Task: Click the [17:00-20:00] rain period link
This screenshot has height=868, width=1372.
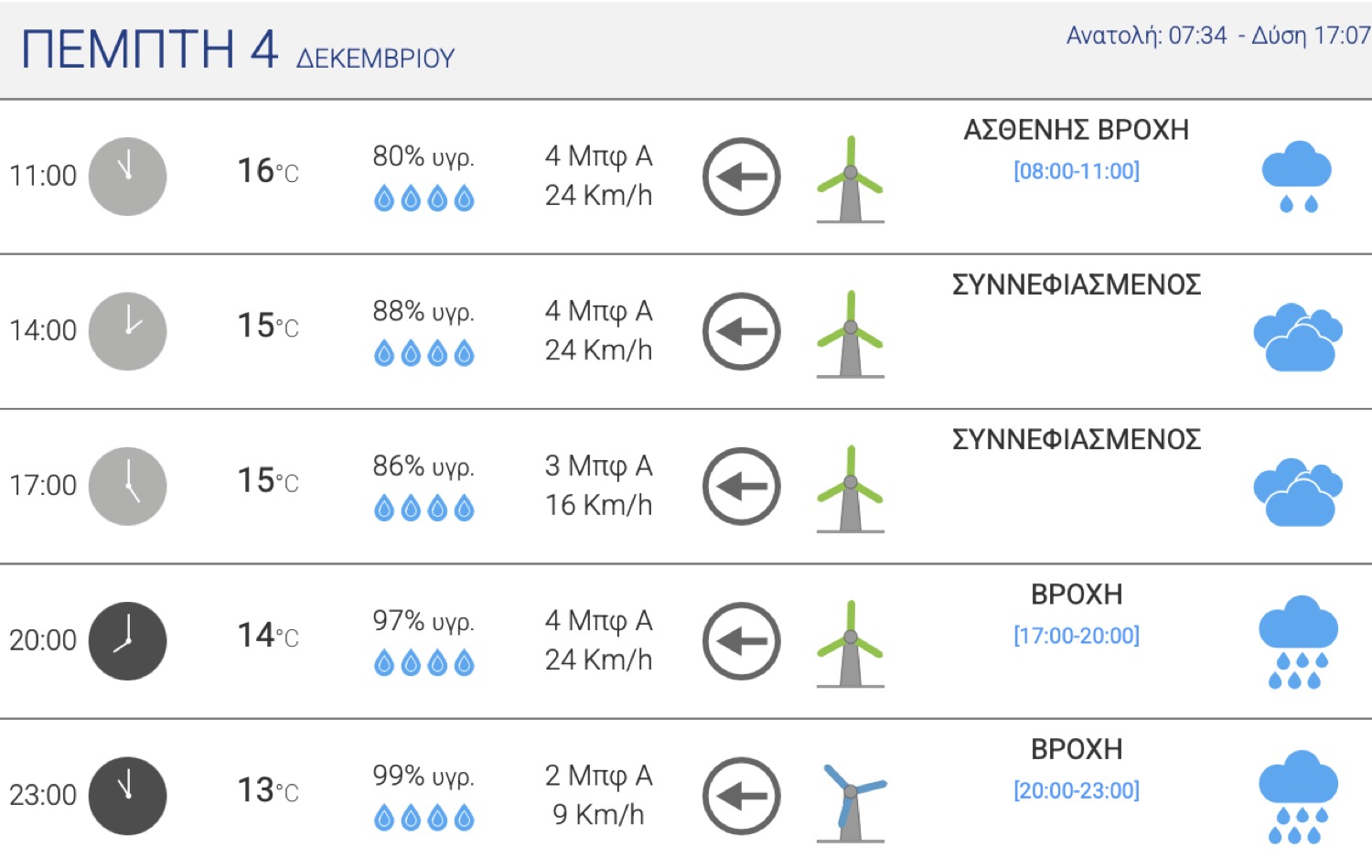Action: pos(1076,636)
